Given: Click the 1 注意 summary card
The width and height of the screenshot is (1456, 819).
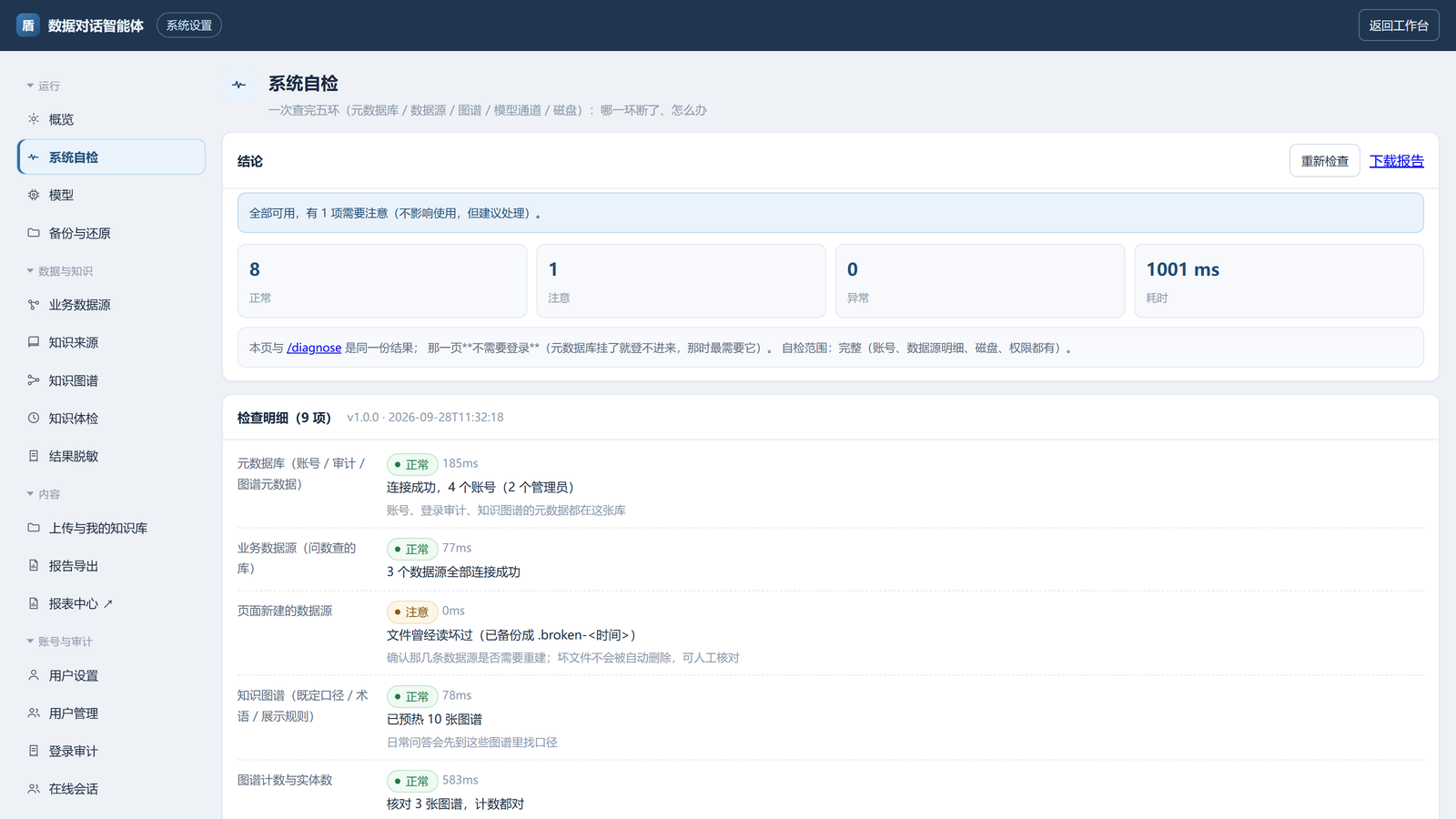Looking at the screenshot, I should tap(681, 281).
